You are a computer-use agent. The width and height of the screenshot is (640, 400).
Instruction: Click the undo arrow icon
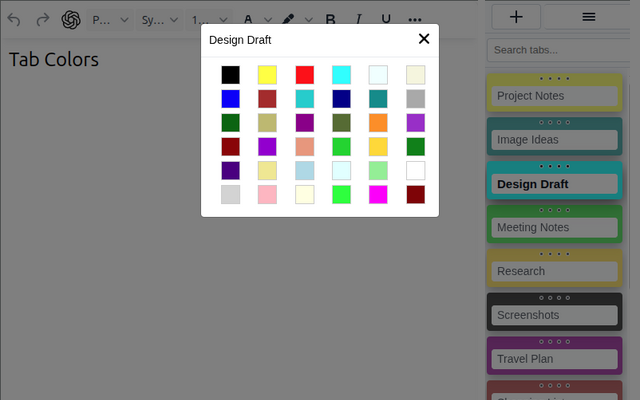[14, 20]
